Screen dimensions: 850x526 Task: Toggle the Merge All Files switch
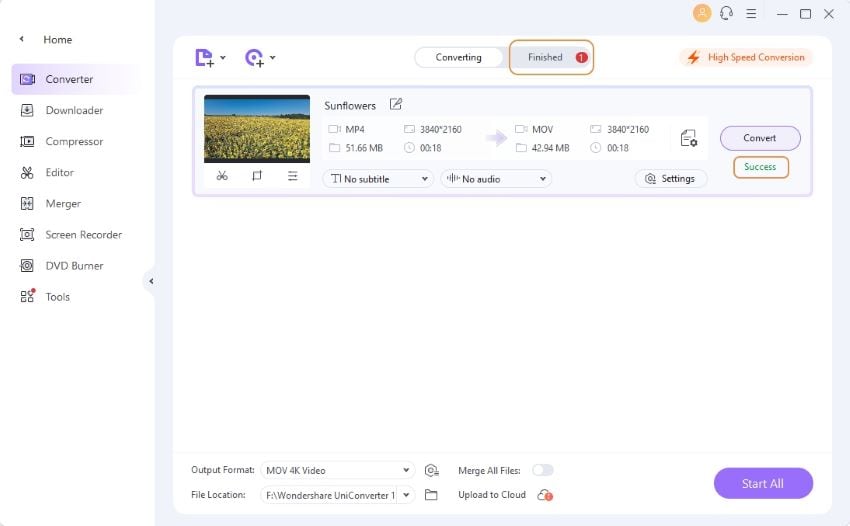click(543, 470)
